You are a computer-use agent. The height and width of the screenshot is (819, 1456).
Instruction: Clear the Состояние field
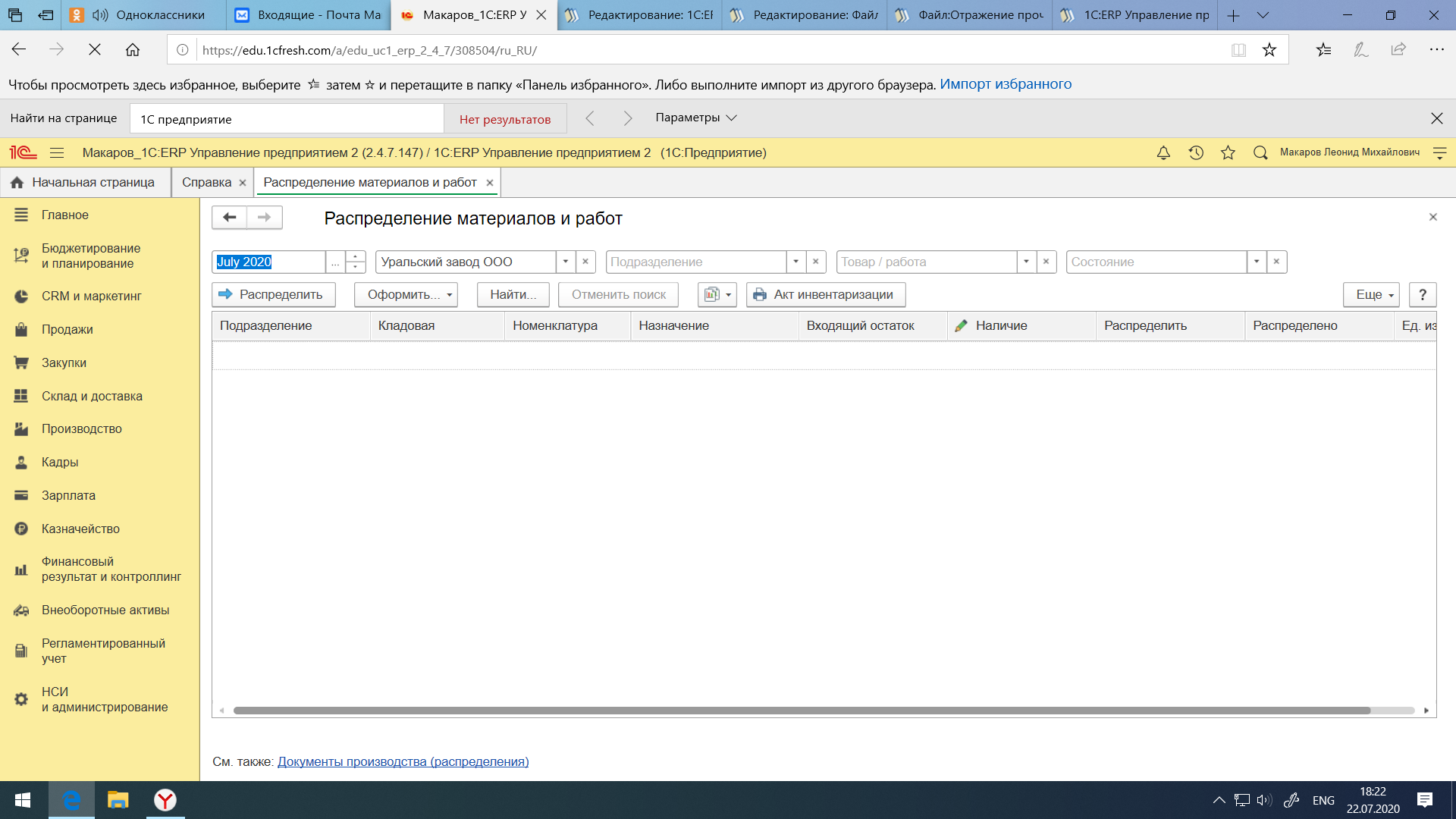[1277, 262]
